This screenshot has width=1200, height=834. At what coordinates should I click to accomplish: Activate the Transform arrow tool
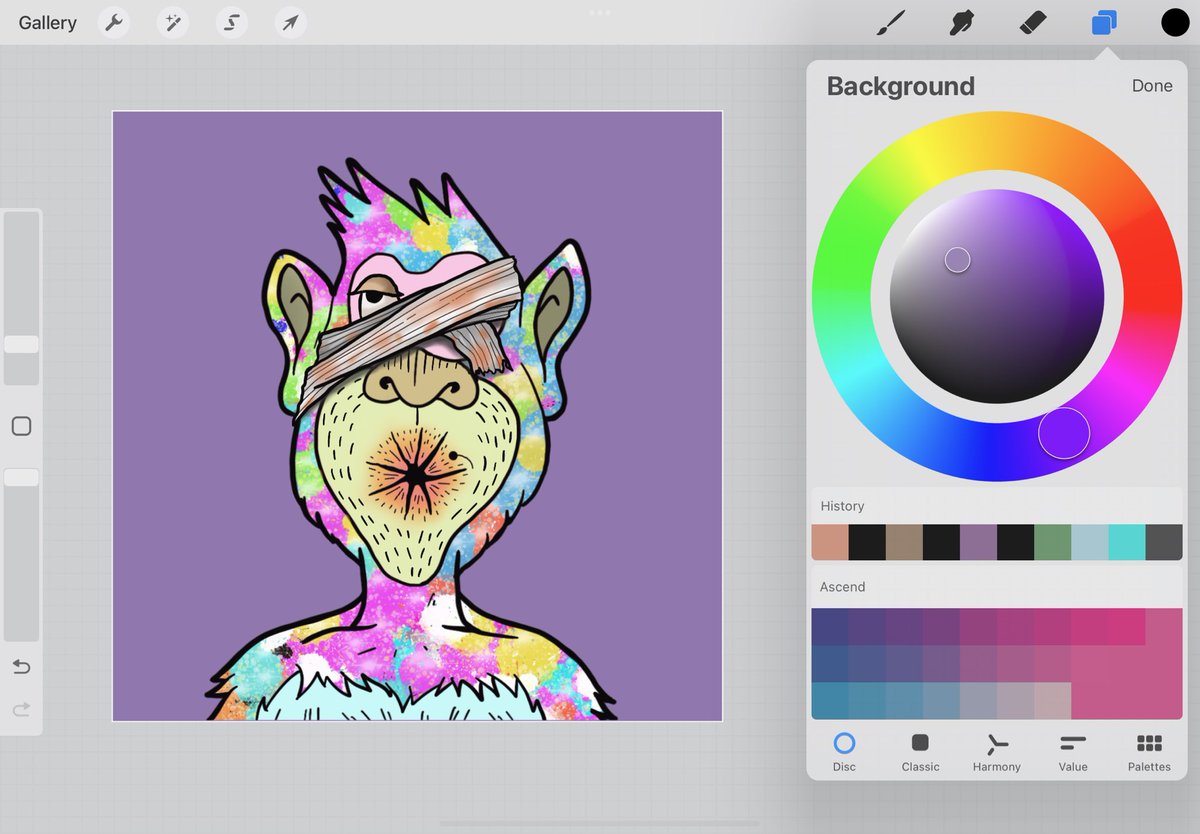pos(291,22)
